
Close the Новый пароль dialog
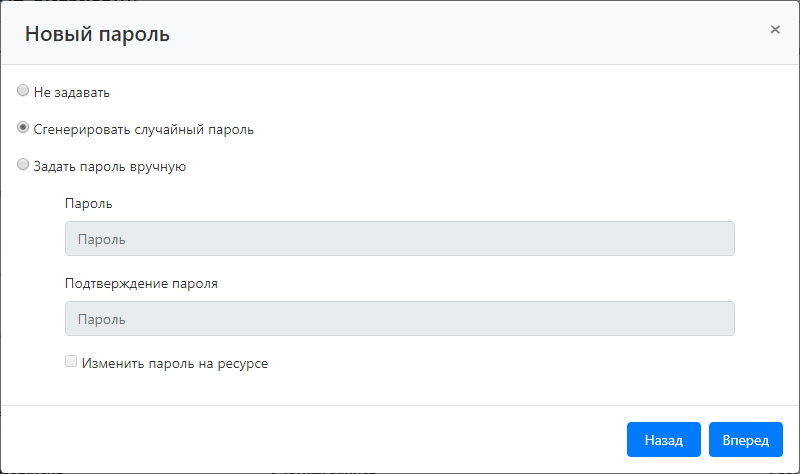tap(775, 30)
